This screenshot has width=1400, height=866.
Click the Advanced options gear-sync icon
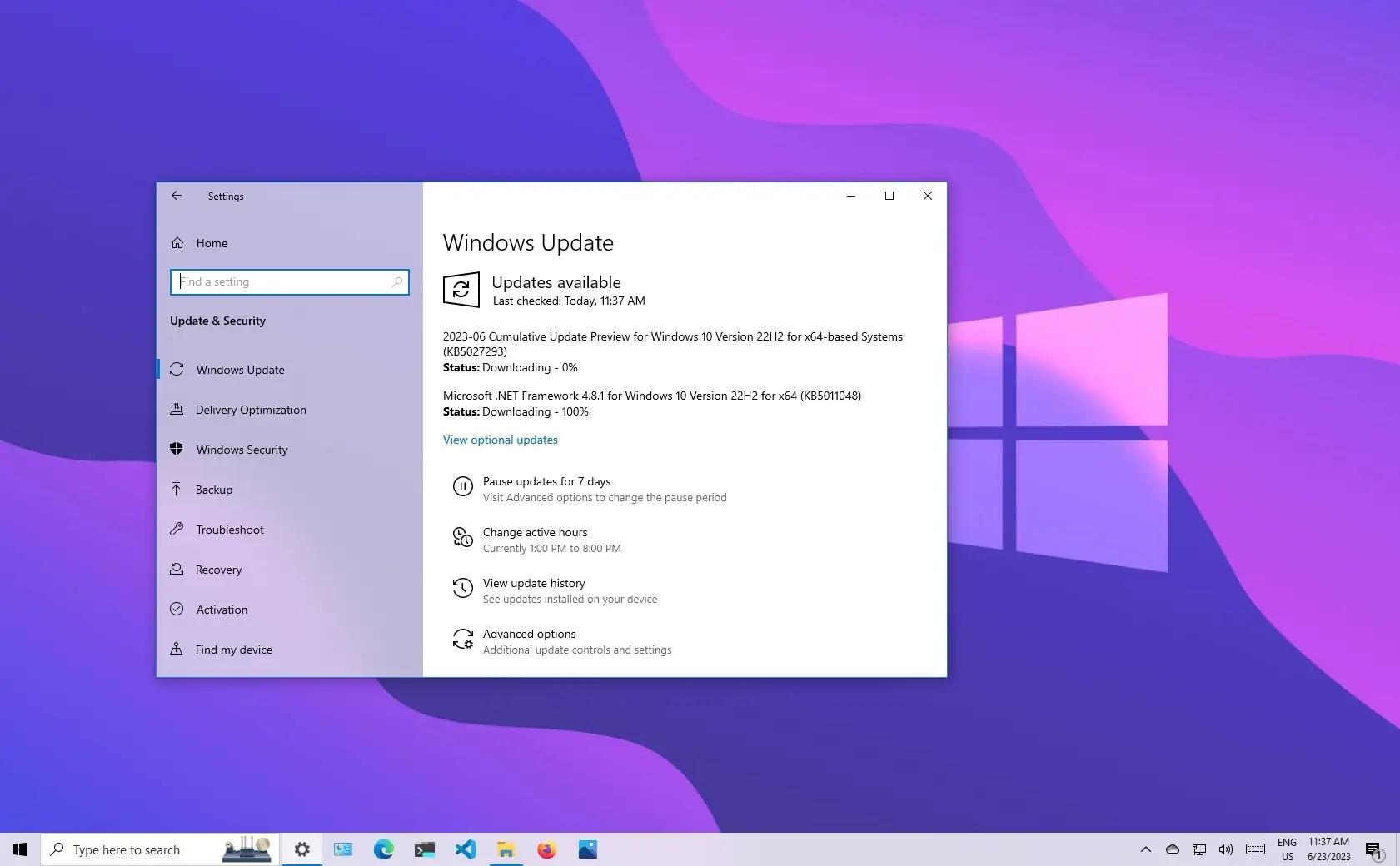click(463, 639)
